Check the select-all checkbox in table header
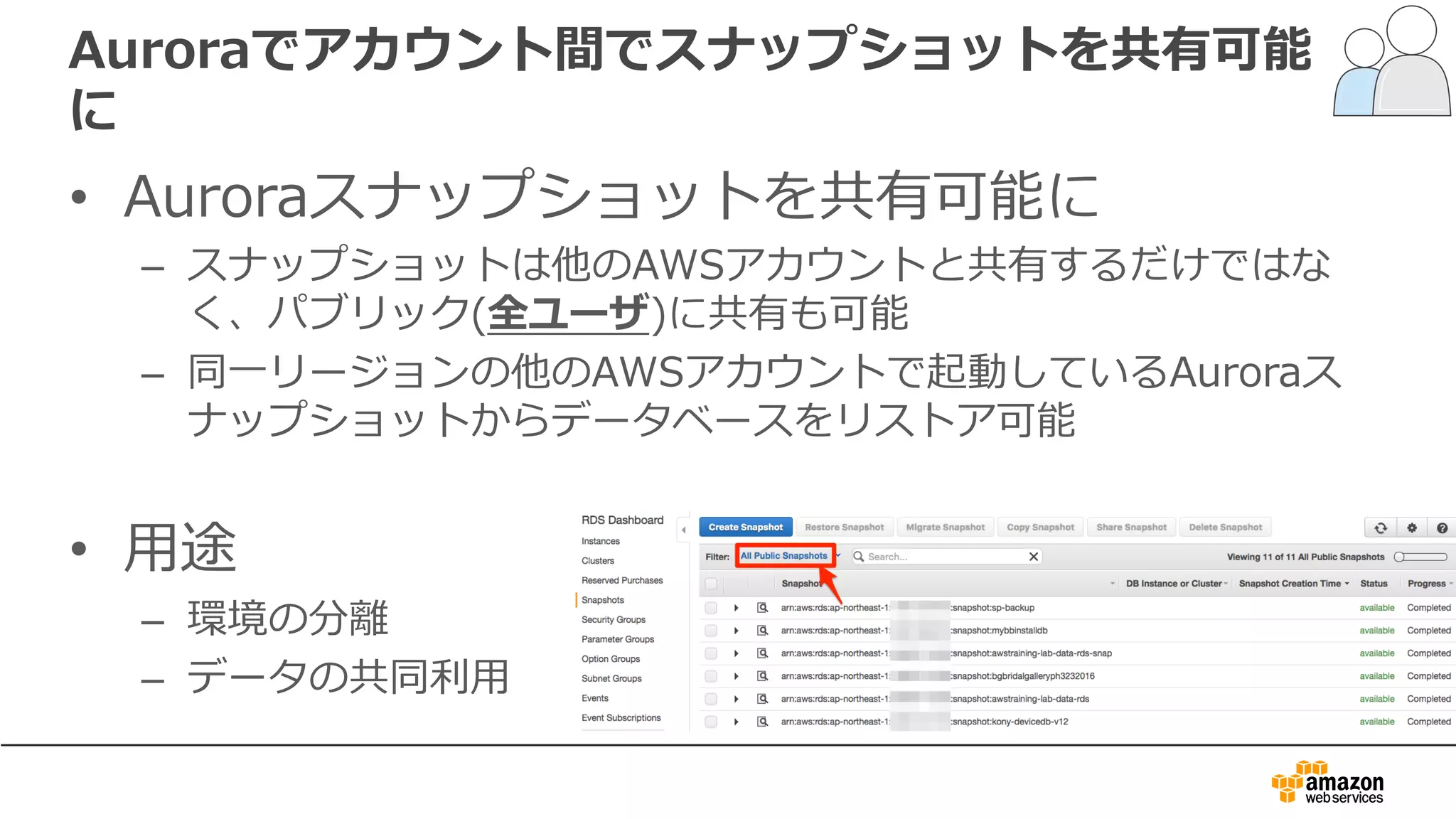This screenshot has height=819, width=1456. (x=711, y=584)
